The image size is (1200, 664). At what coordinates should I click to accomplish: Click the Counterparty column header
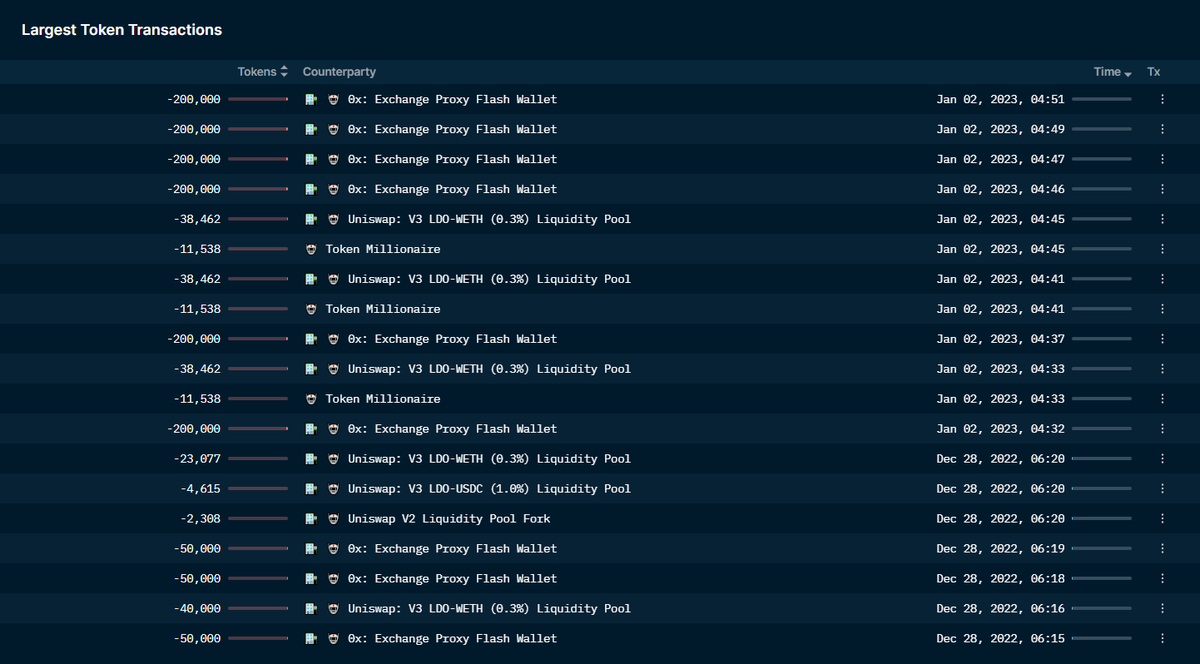coord(339,72)
